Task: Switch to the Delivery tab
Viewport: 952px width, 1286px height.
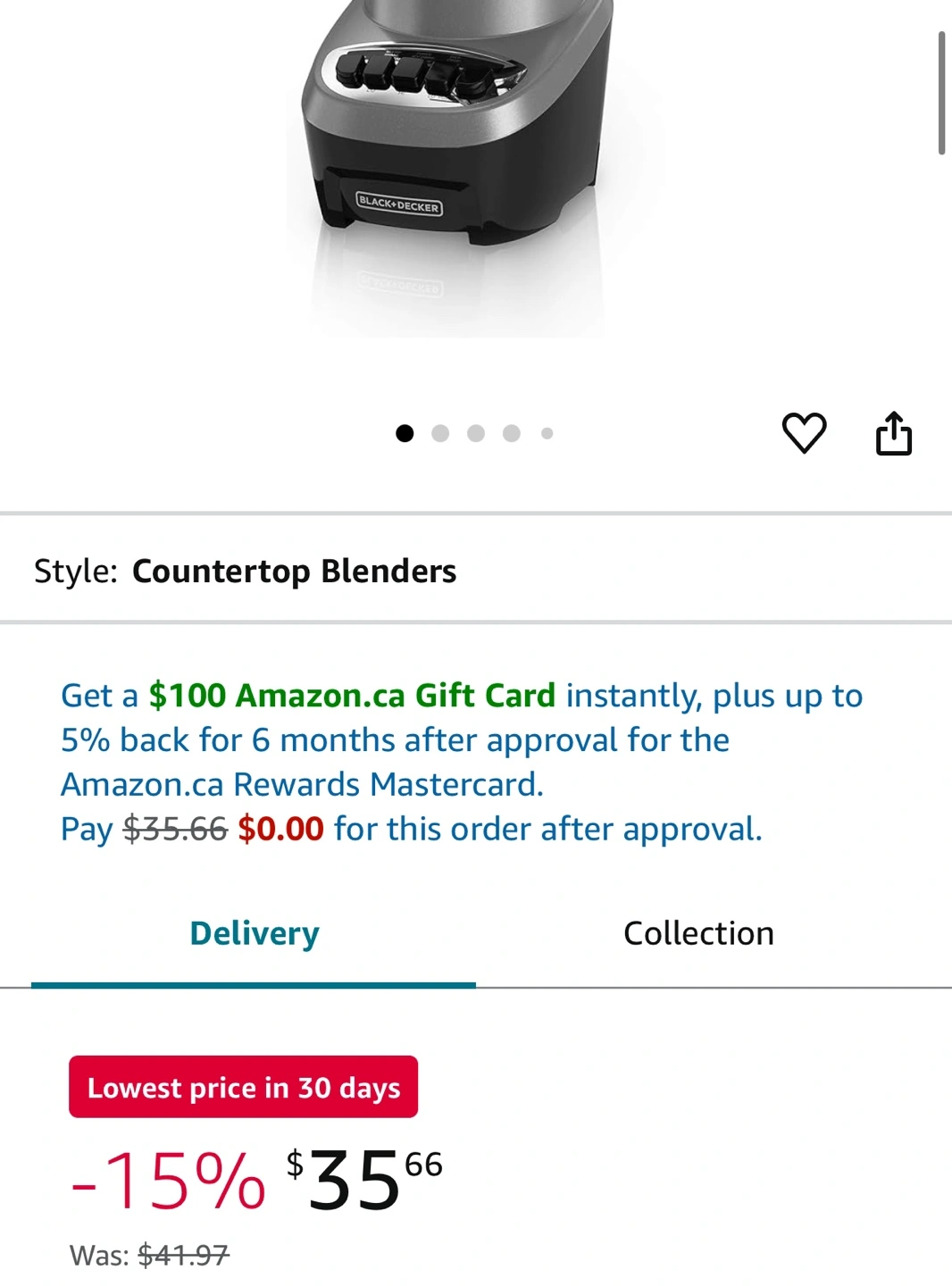Action: point(254,934)
